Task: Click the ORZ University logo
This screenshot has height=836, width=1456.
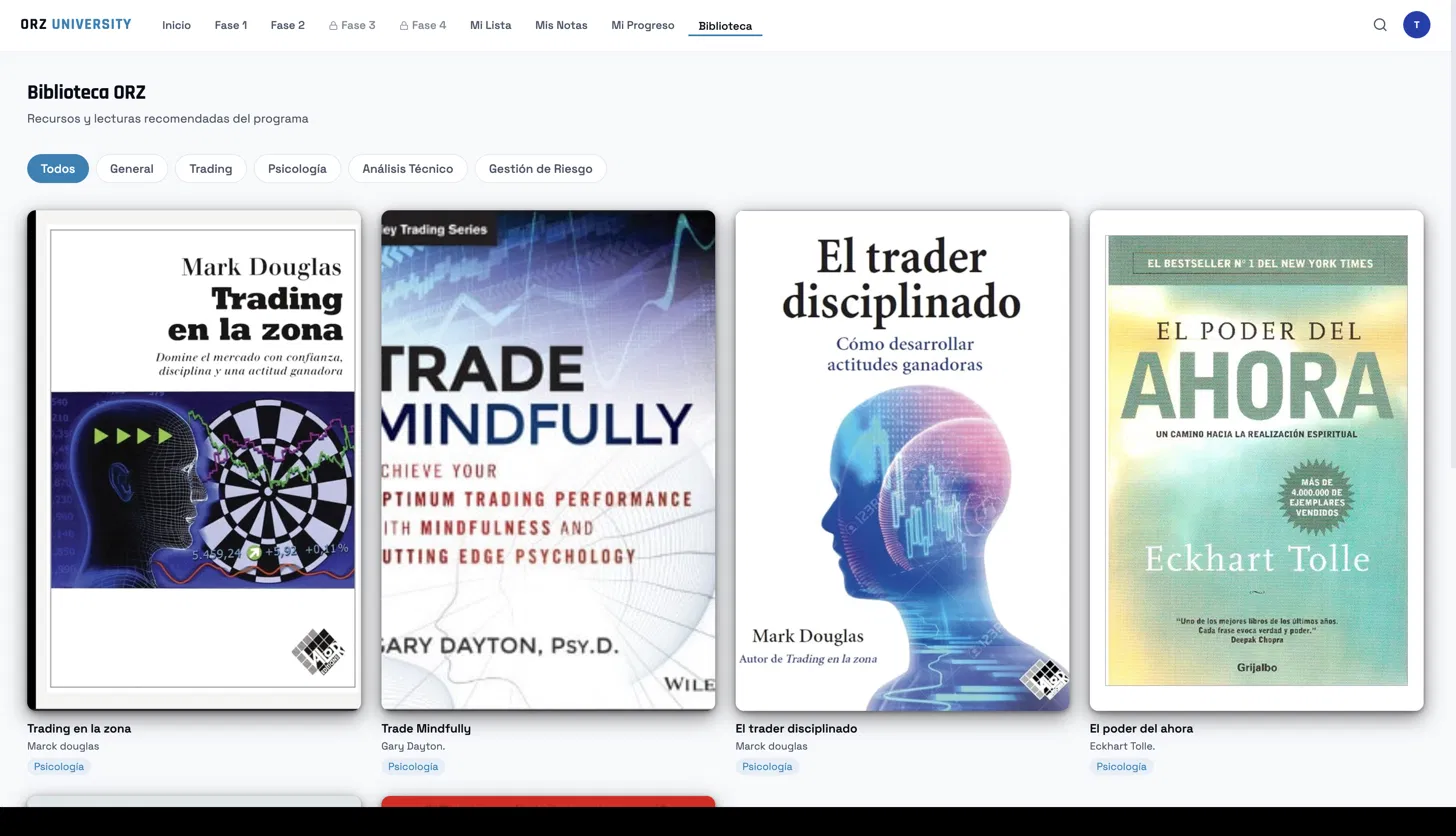Action: pyautogui.click(x=76, y=24)
